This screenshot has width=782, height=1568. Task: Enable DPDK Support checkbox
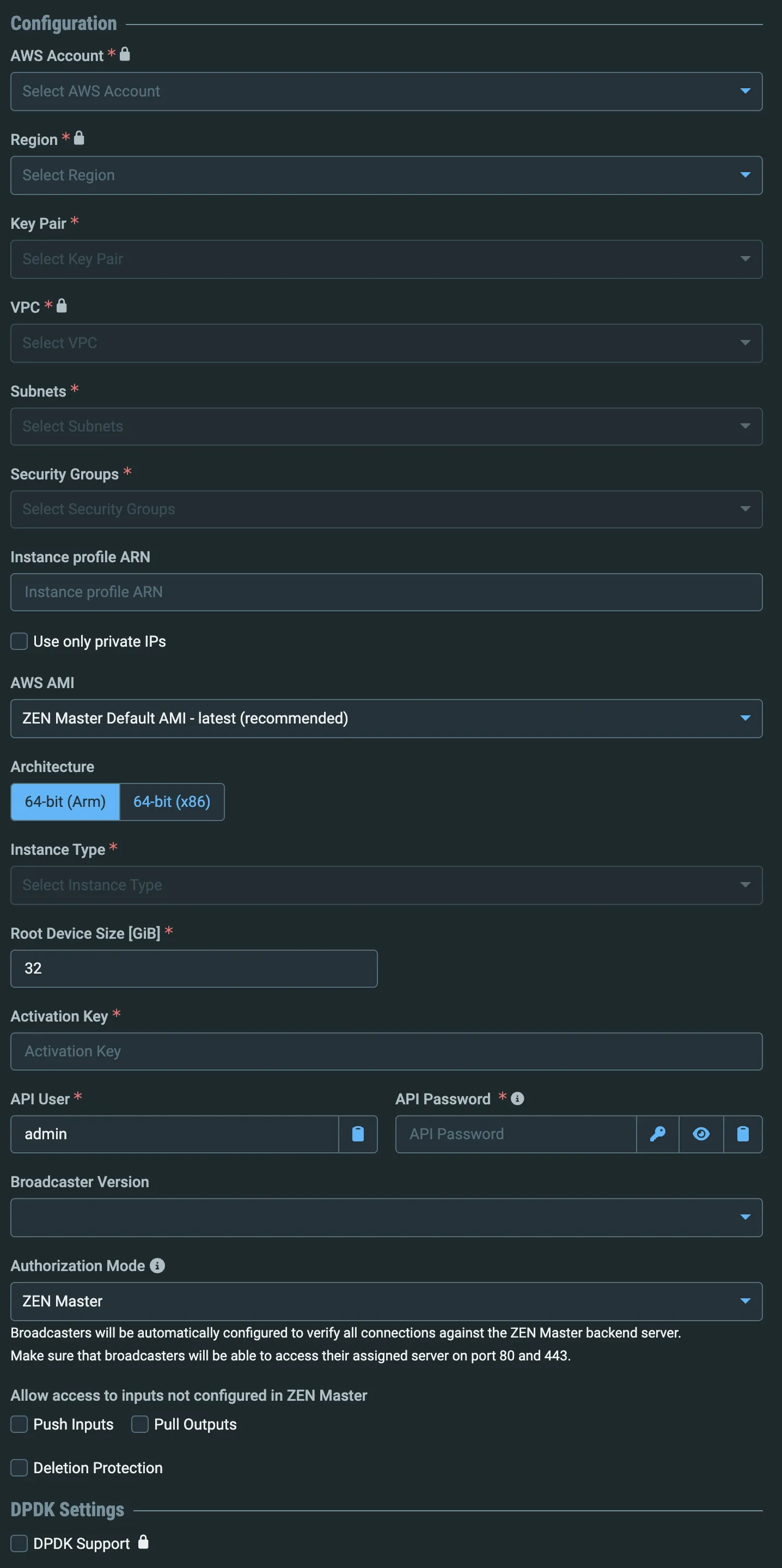[20, 1543]
